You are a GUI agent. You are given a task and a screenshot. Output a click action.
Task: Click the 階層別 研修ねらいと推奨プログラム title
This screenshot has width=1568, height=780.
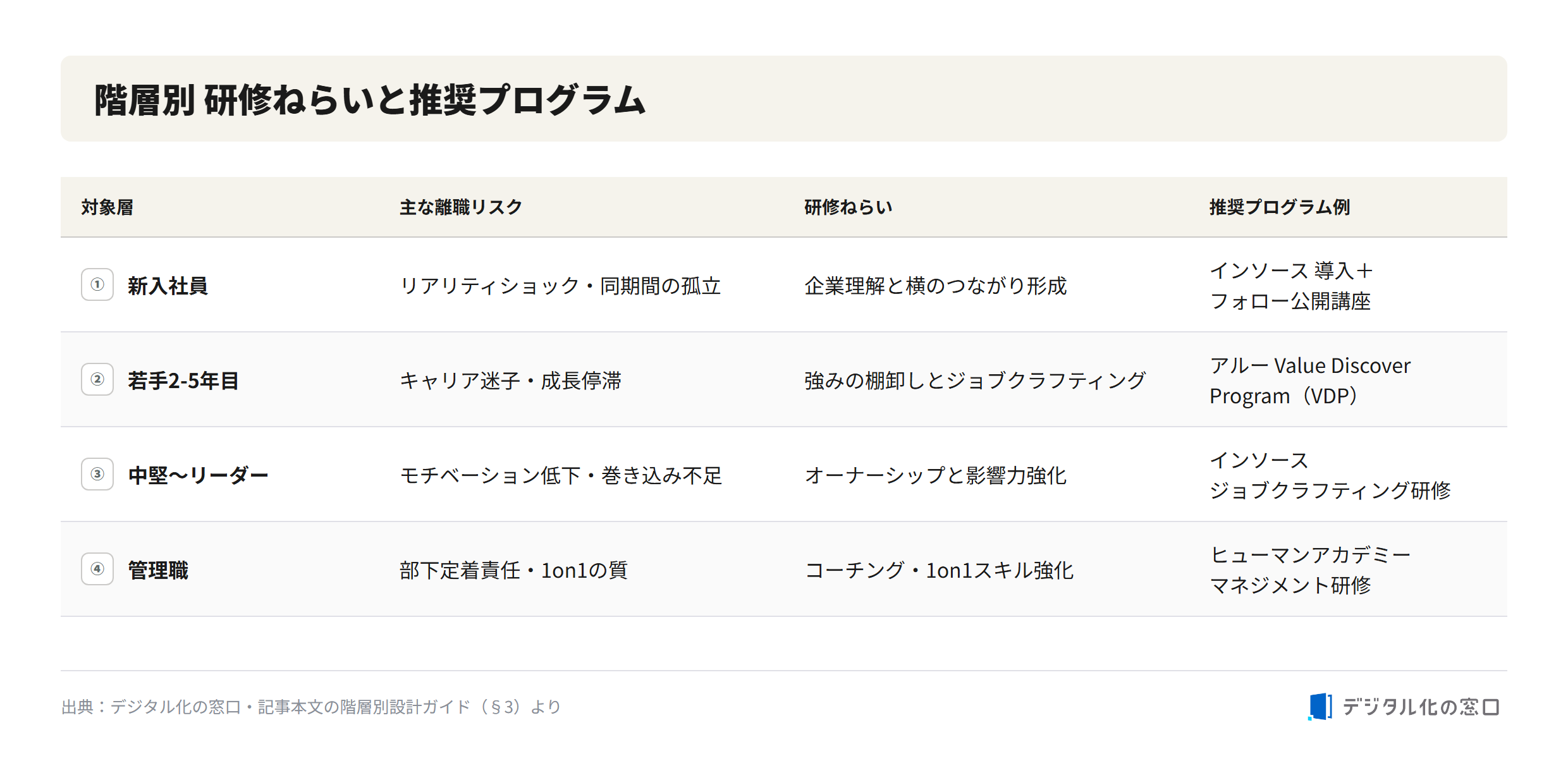pos(370,100)
